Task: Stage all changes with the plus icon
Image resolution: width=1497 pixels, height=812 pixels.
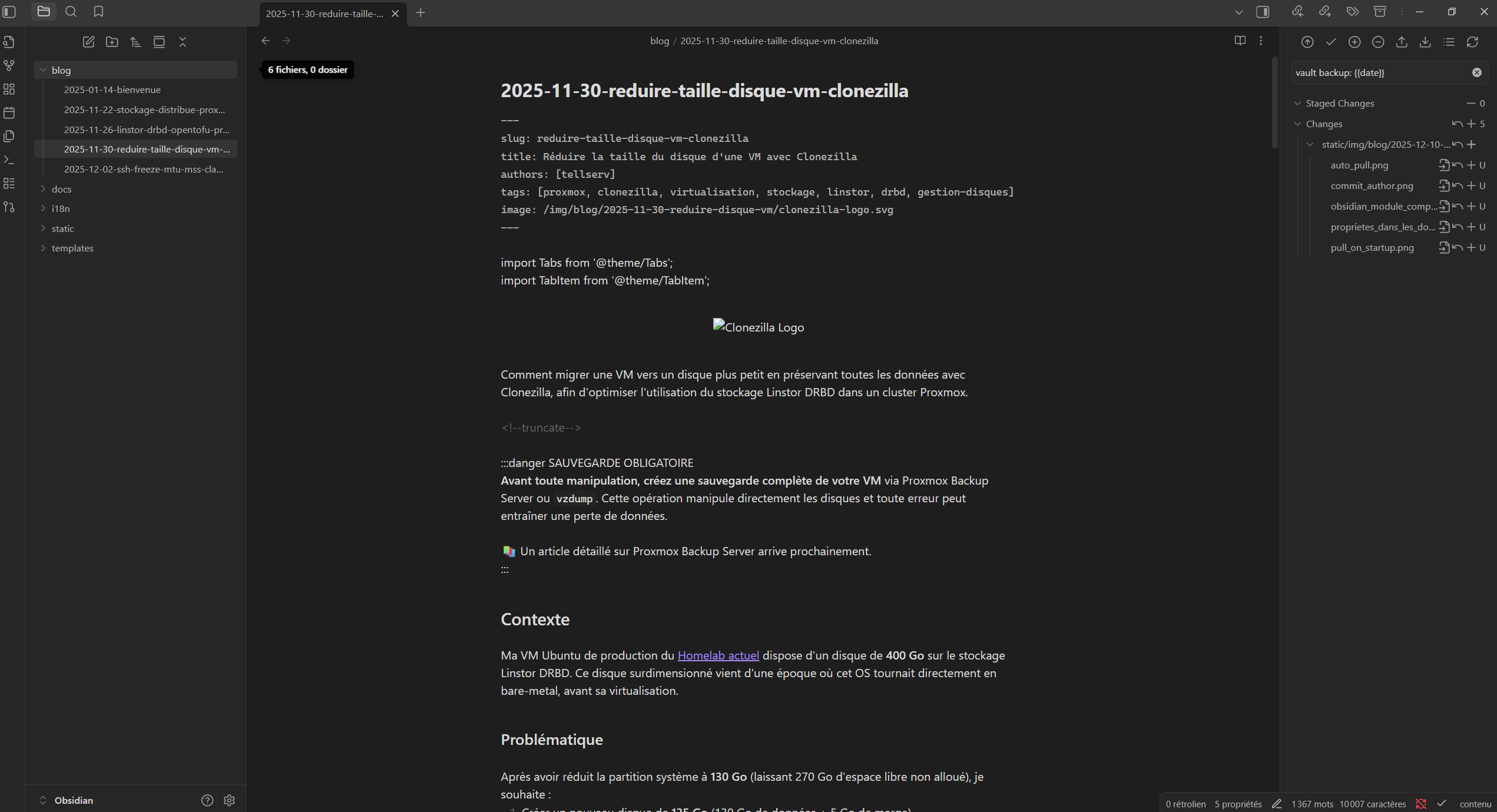Action: tap(1355, 42)
